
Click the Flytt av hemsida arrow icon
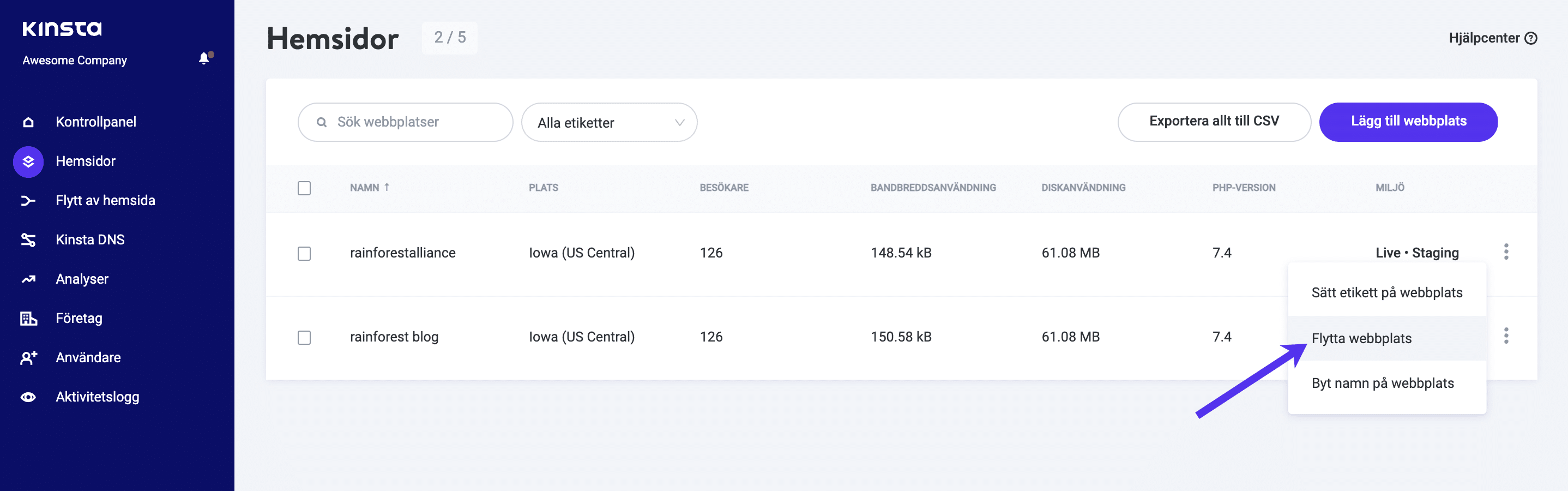point(28,200)
